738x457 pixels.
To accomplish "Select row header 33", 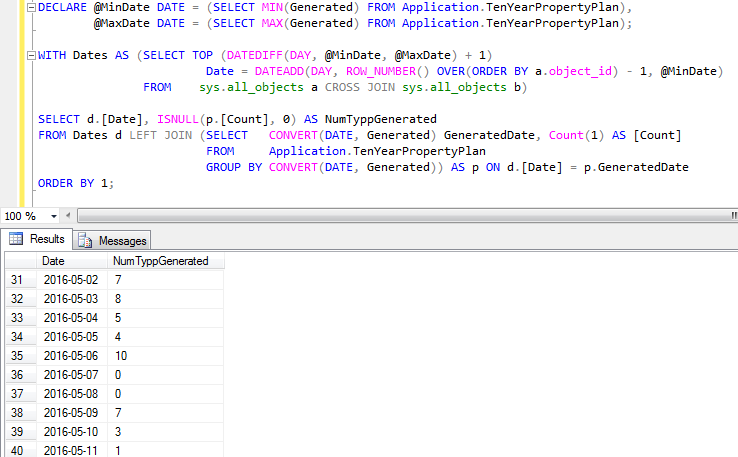I will [21, 318].
